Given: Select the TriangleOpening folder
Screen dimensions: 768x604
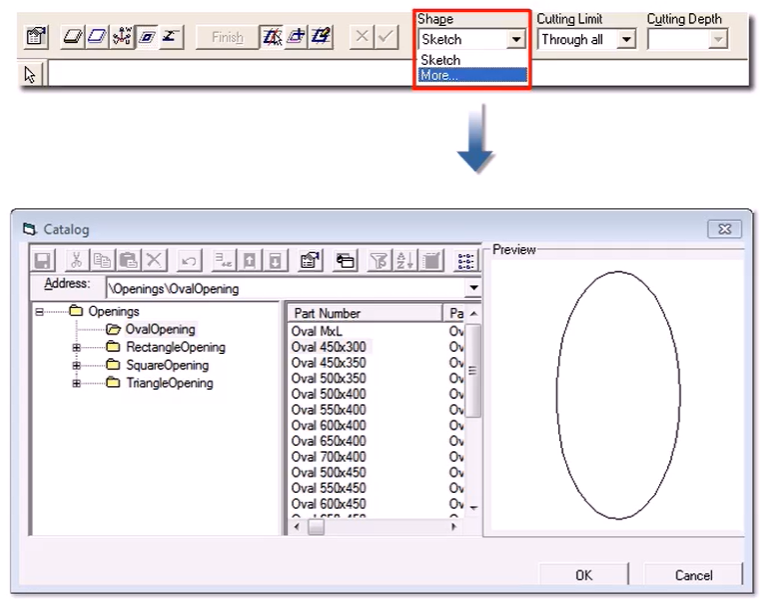Looking at the screenshot, I should pos(168,383).
